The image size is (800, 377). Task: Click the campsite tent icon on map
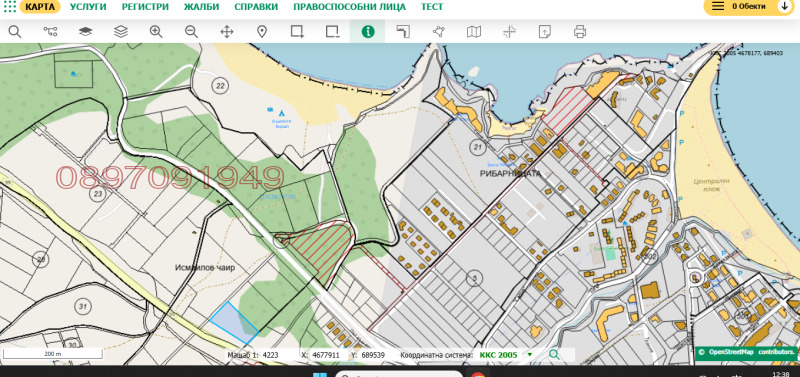[282, 112]
